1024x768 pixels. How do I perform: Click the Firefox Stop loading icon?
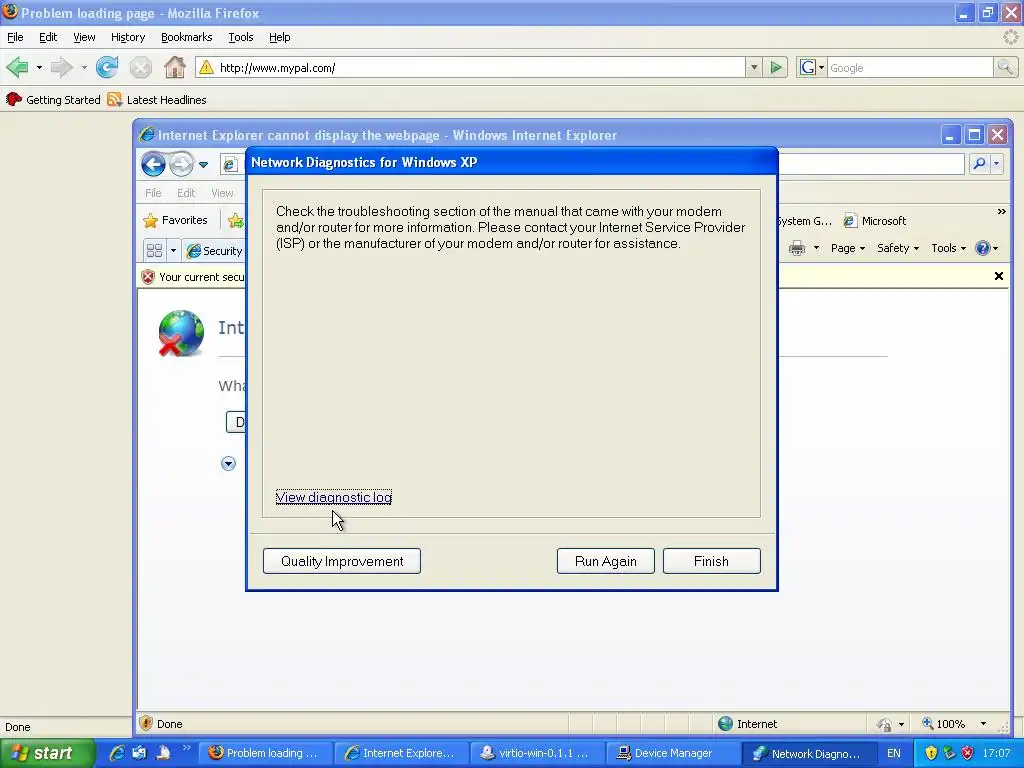(140, 67)
